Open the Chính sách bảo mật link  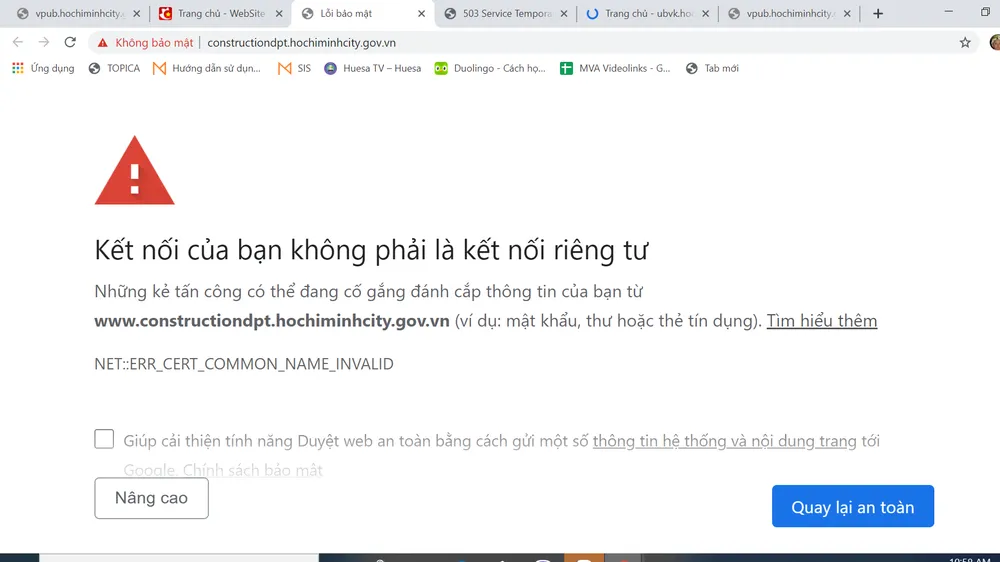pos(253,470)
